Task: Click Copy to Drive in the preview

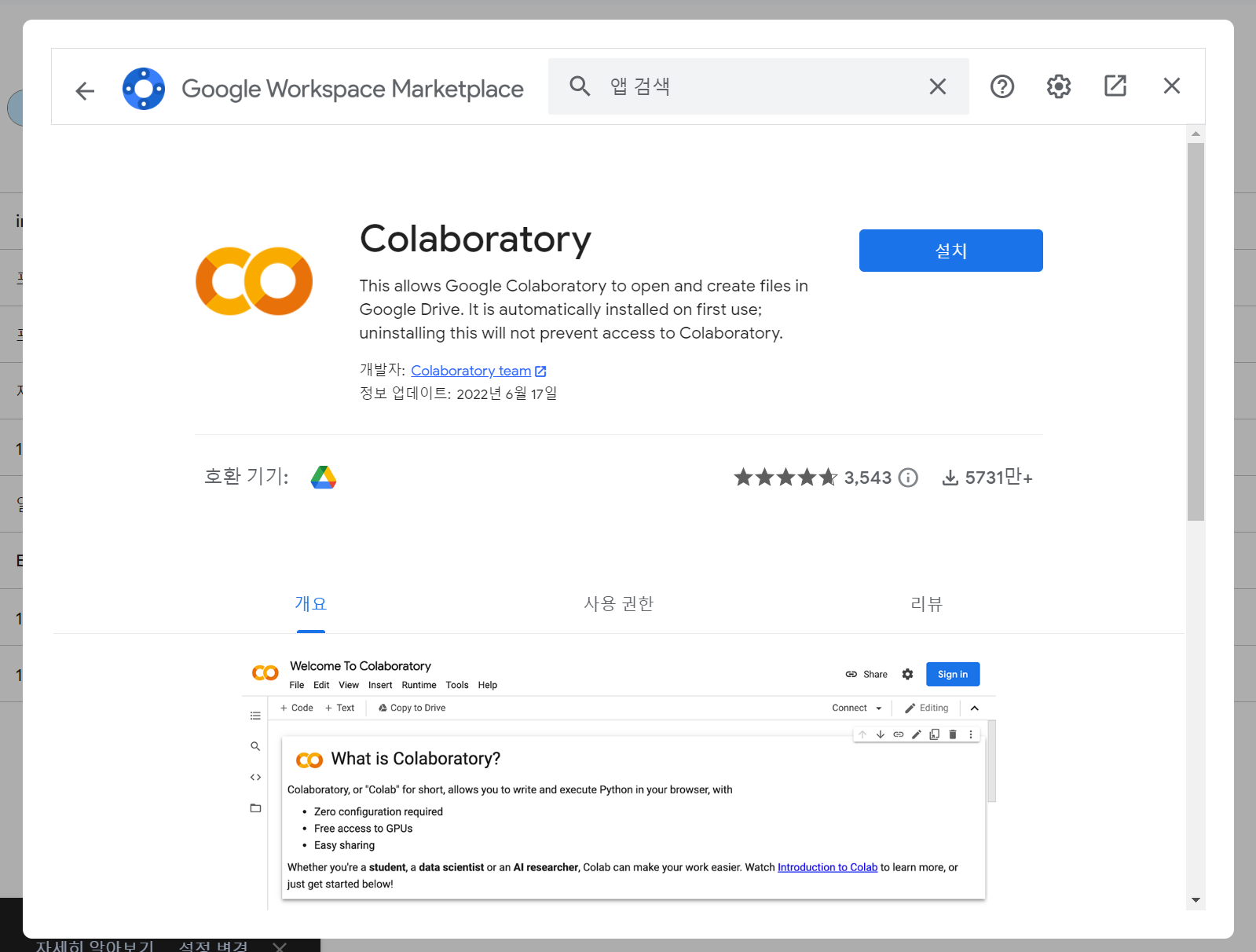Action: coord(412,708)
